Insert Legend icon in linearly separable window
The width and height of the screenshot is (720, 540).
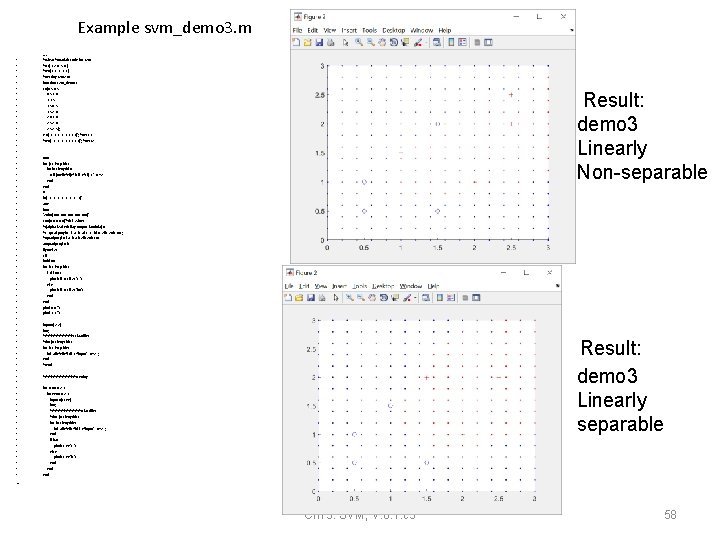451,298
